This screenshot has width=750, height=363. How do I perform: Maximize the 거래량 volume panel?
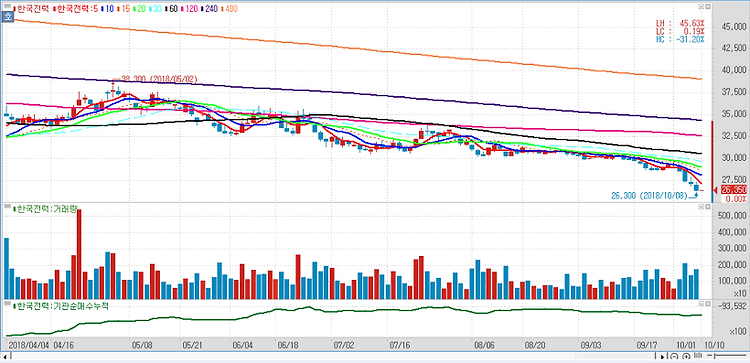pos(700,207)
